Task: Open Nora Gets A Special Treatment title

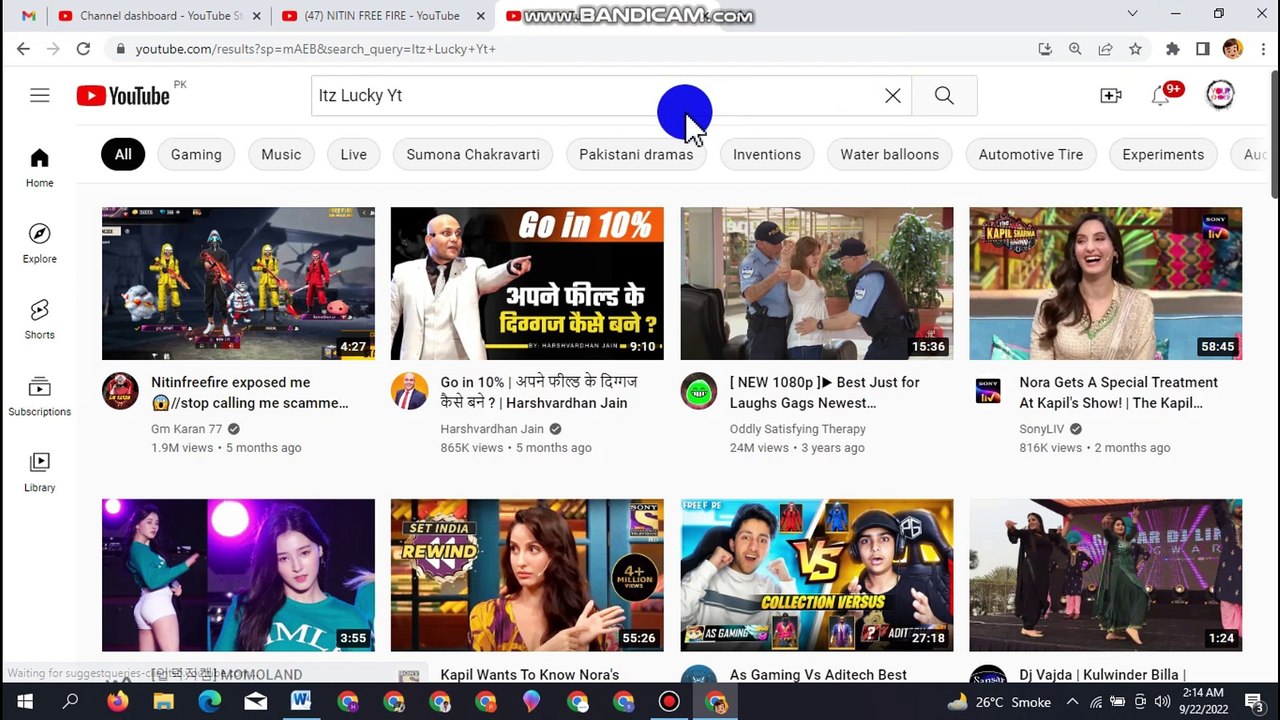Action: [1118, 392]
